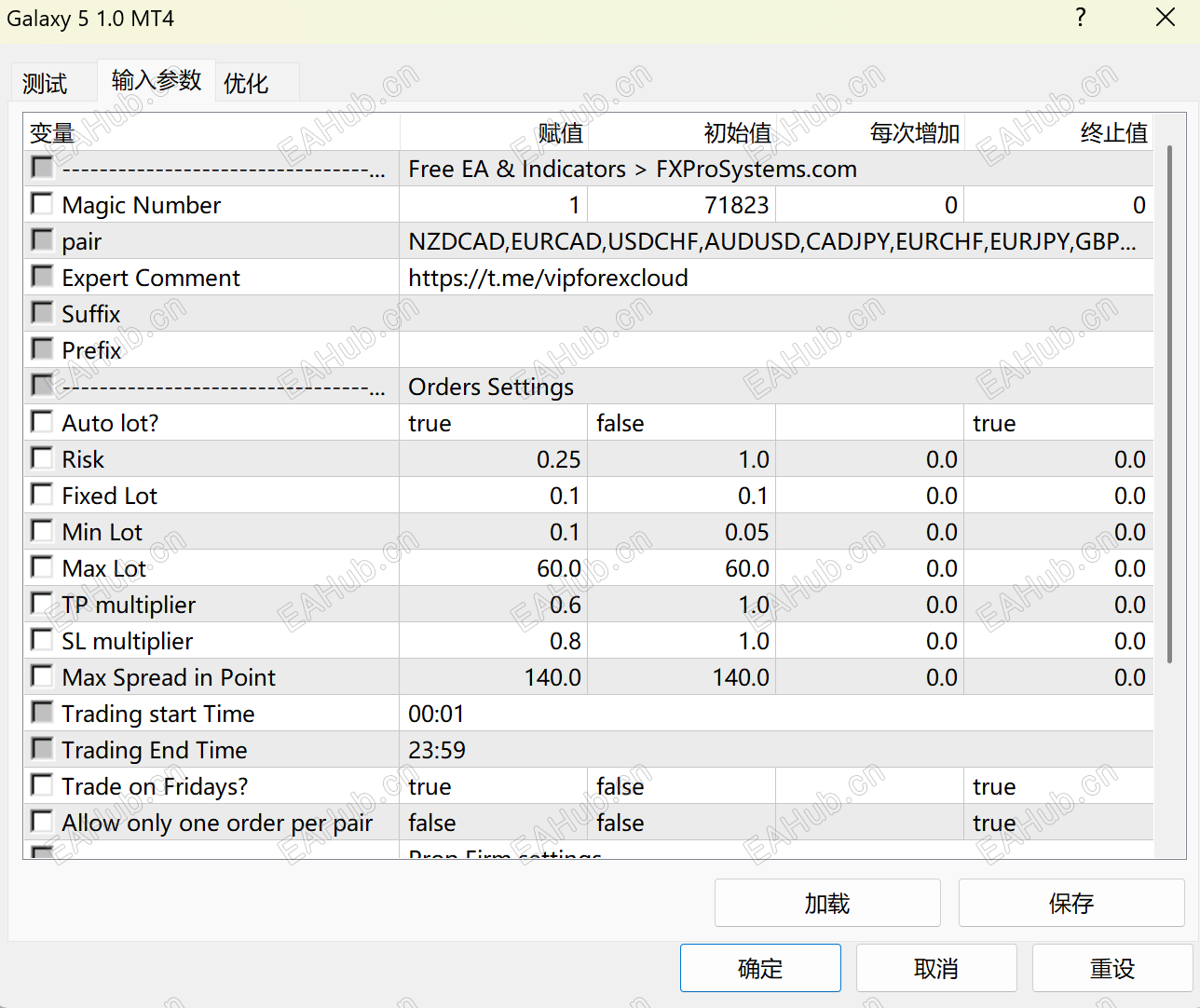Select the Min Lot 赋值 cell 0.1
The image size is (1200, 1008).
pyautogui.click(x=494, y=532)
